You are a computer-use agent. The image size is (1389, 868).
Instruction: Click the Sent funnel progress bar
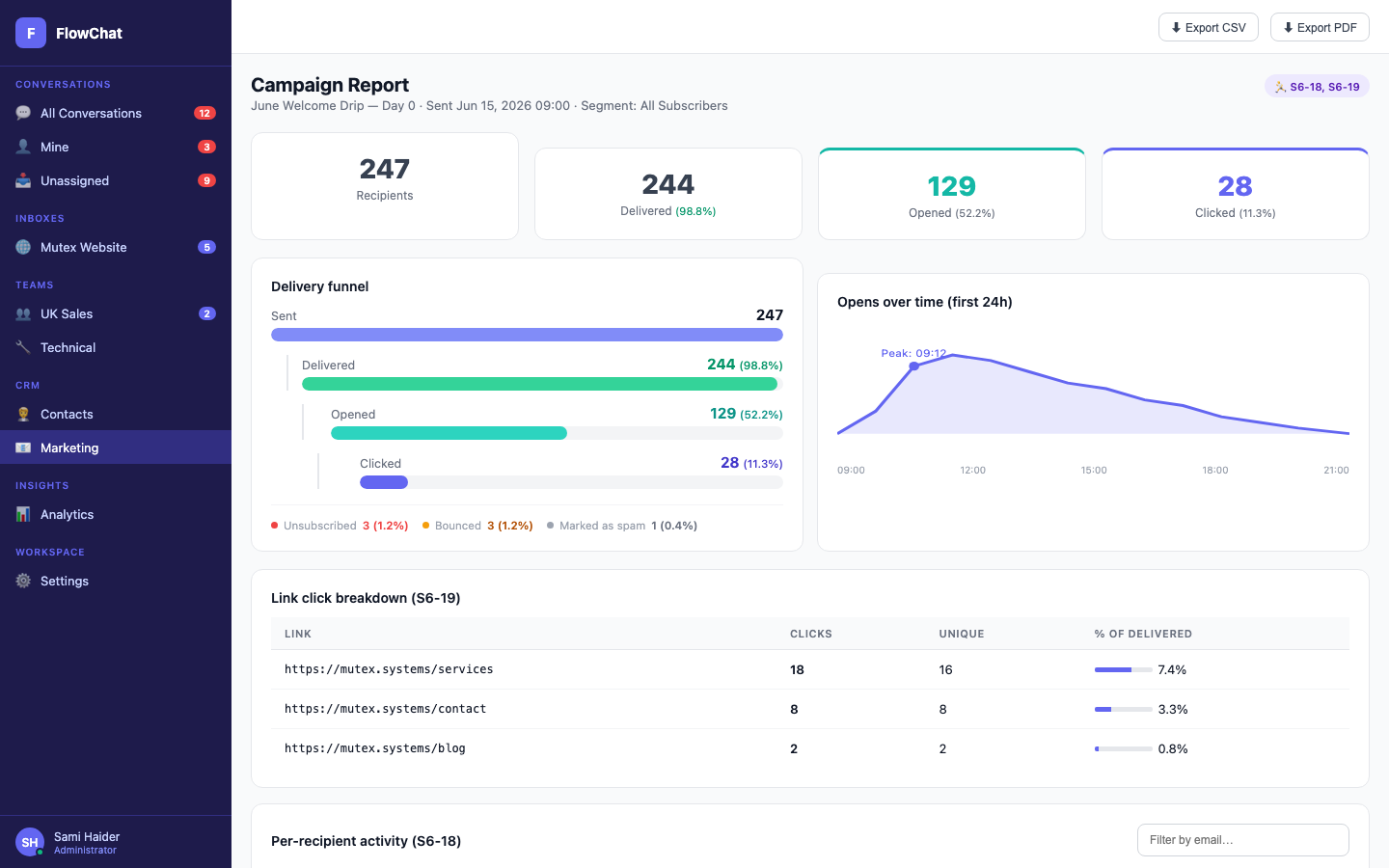pos(527,335)
